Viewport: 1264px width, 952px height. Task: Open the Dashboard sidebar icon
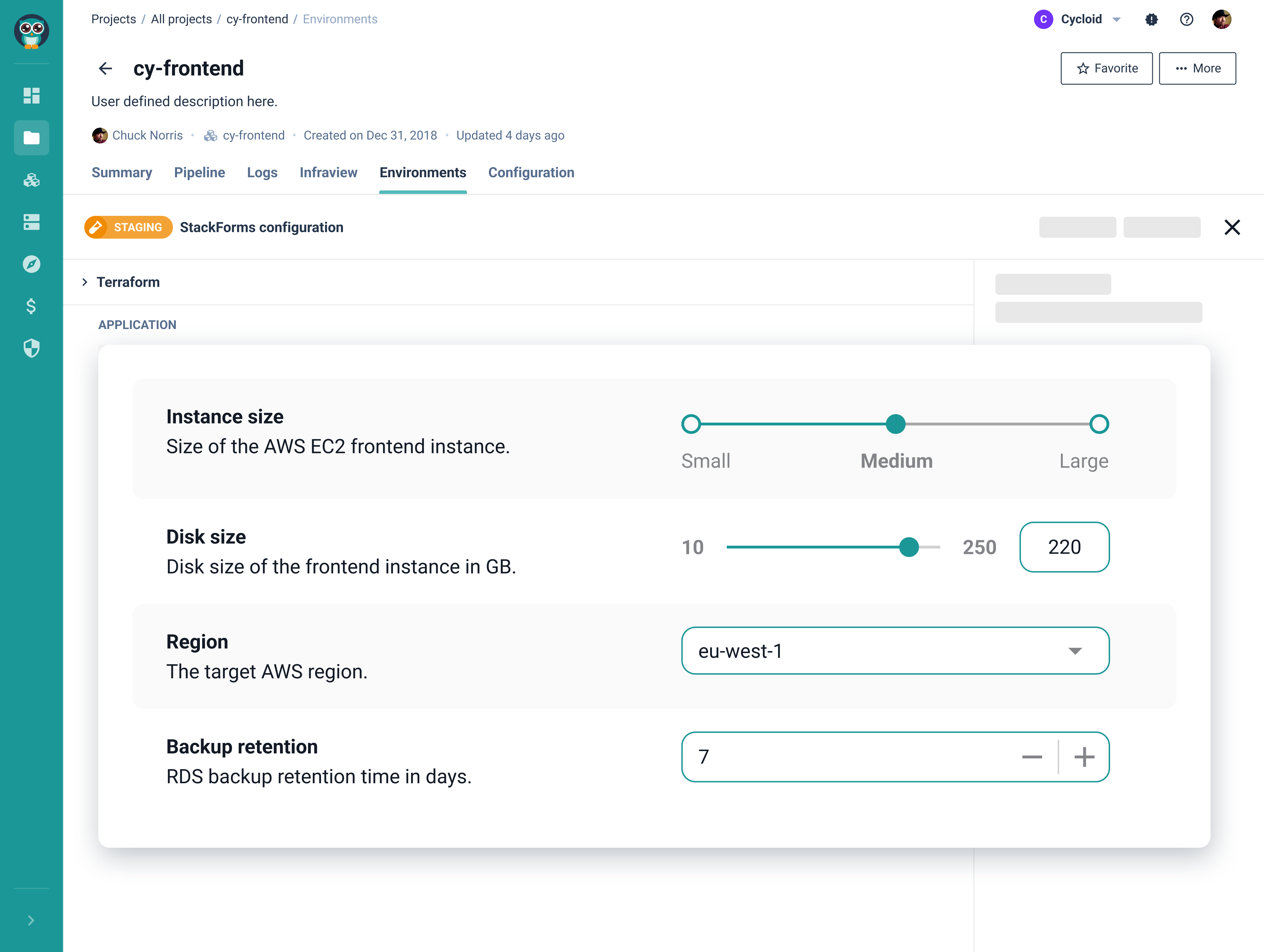click(x=31, y=96)
